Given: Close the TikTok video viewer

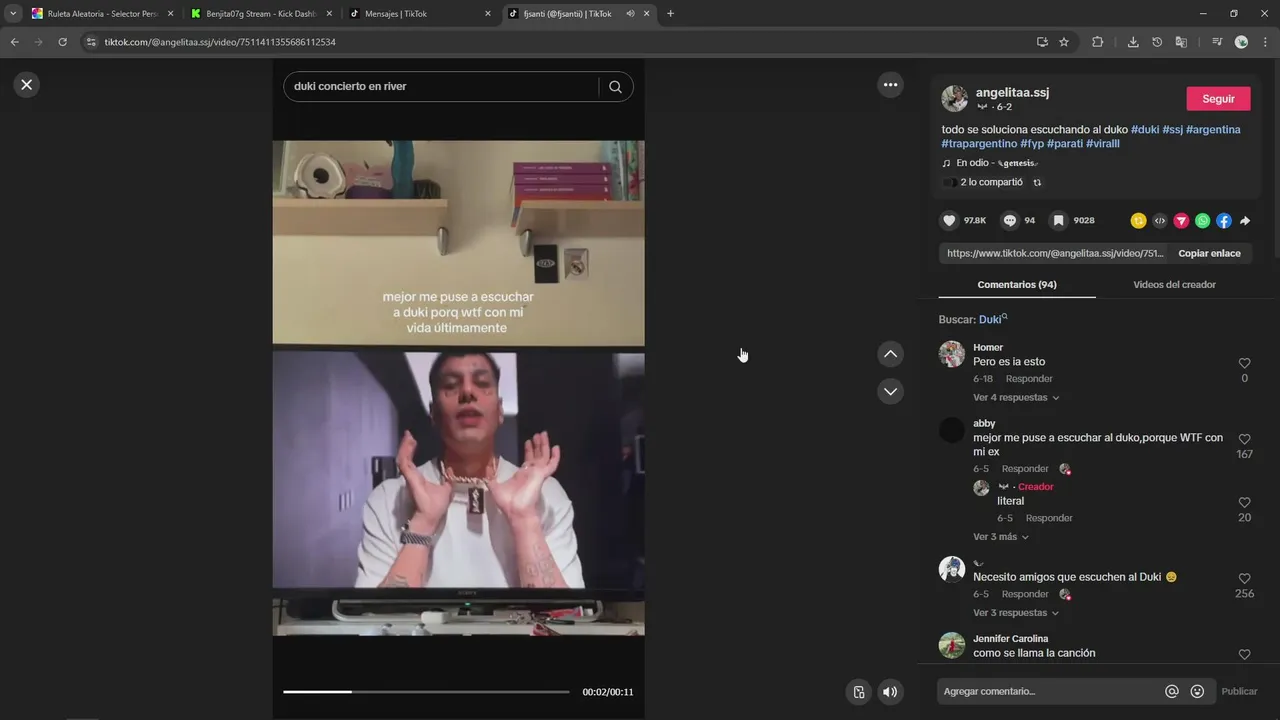Looking at the screenshot, I should (x=27, y=85).
